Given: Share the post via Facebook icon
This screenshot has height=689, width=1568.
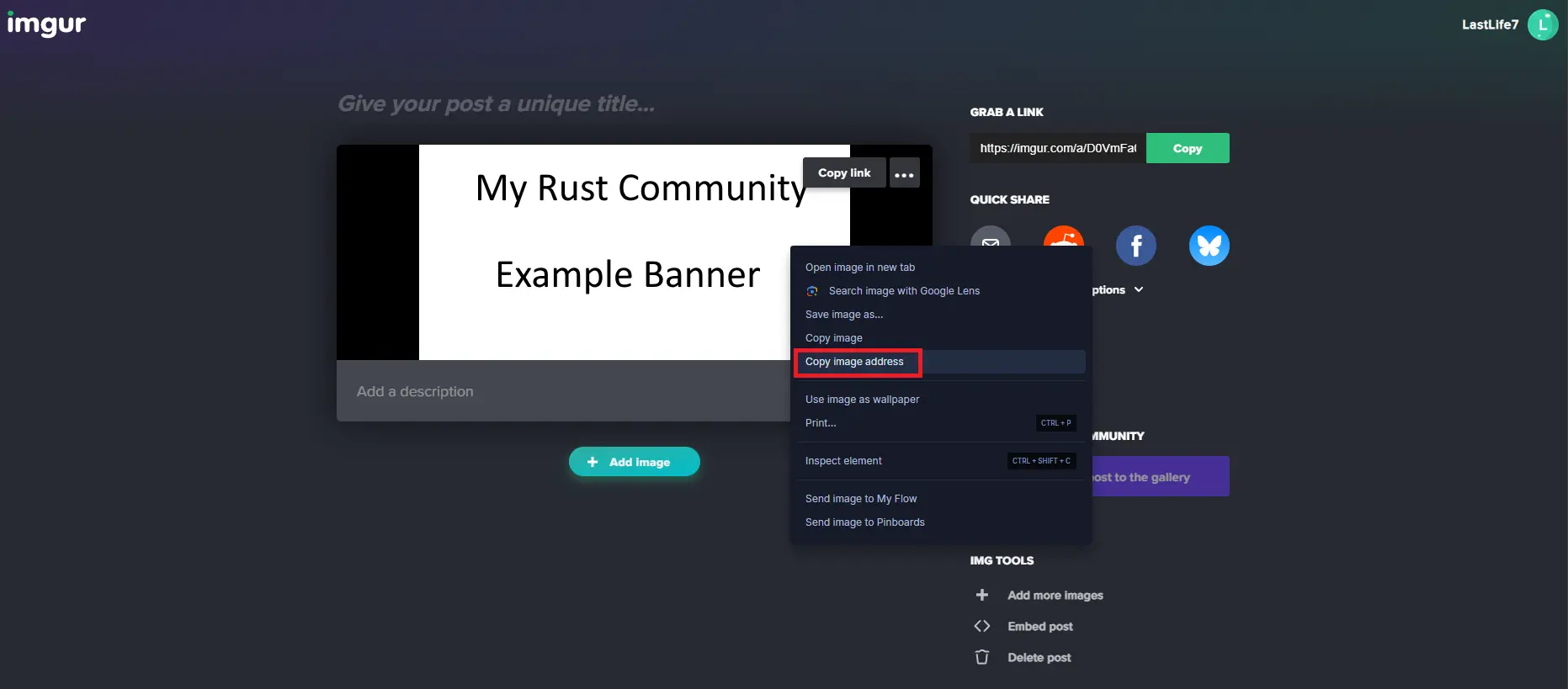Looking at the screenshot, I should pyautogui.click(x=1135, y=246).
